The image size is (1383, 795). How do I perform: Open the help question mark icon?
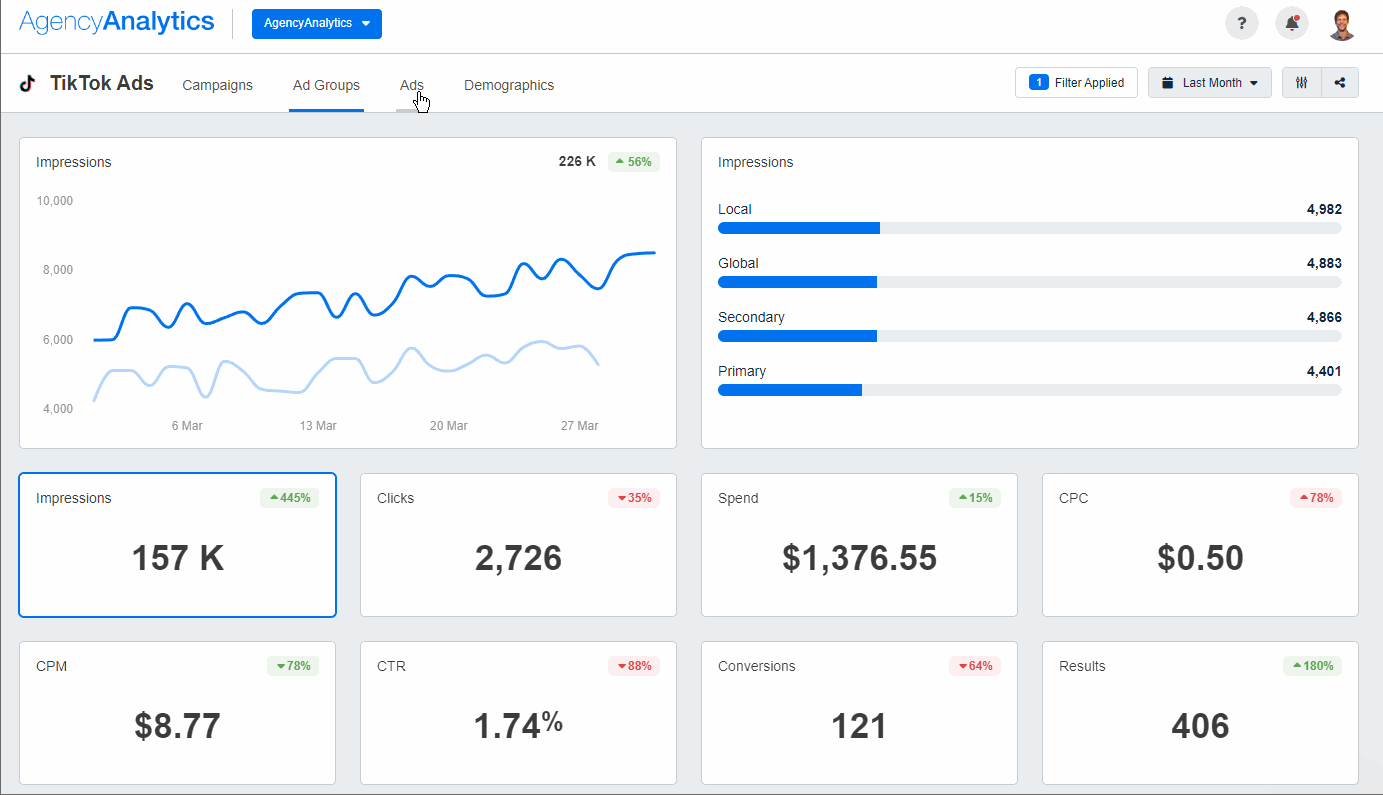(x=1241, y=22)
